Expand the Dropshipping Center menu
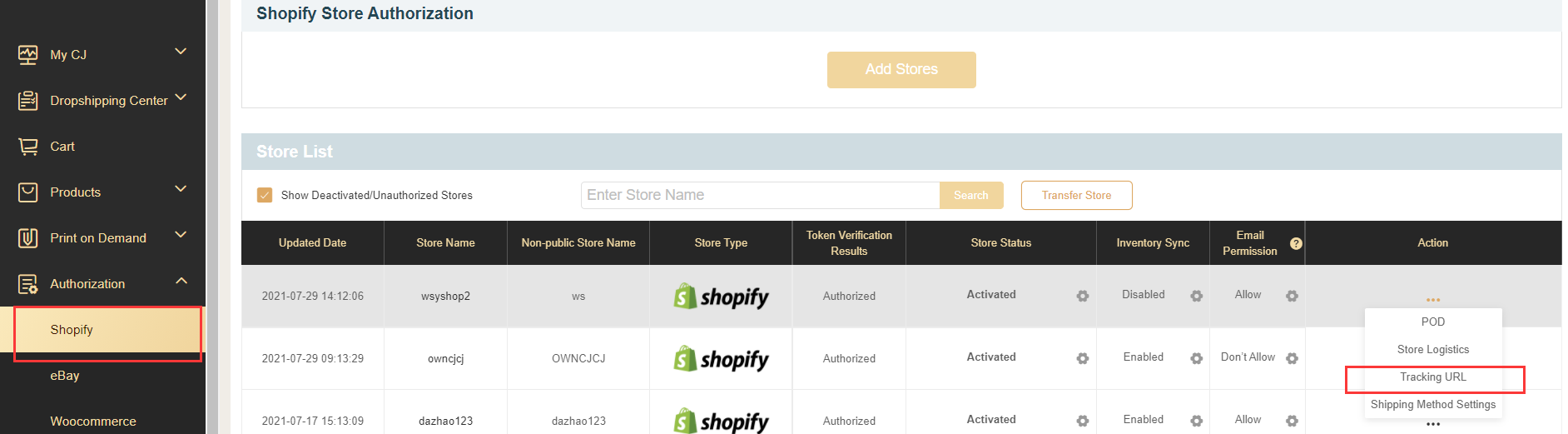The width and height of the screenshot is (1568, 434). (181, 98)
